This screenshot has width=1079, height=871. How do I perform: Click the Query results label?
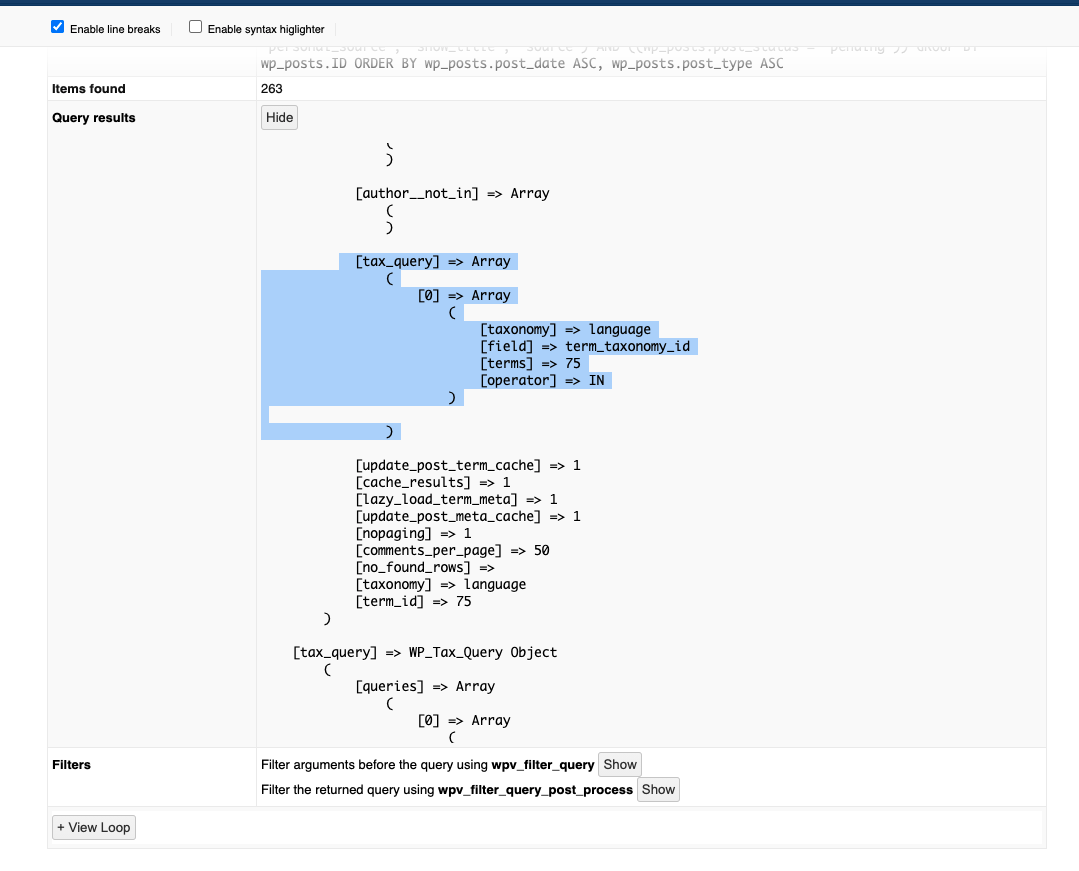(x=94, y=118)
